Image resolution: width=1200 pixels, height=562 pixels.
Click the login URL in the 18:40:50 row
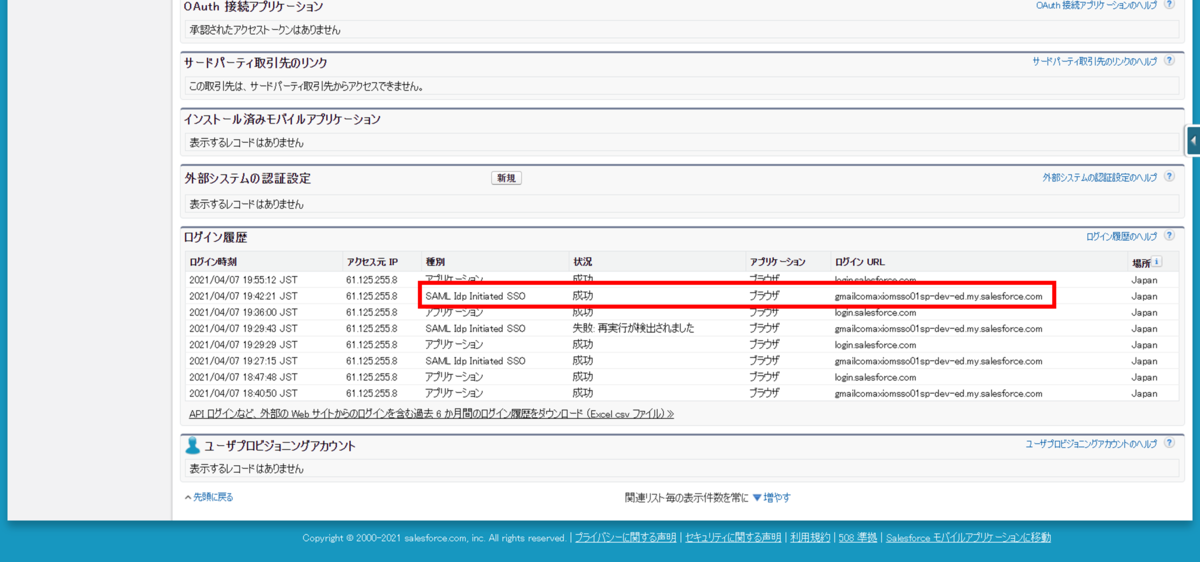point(939,393)
